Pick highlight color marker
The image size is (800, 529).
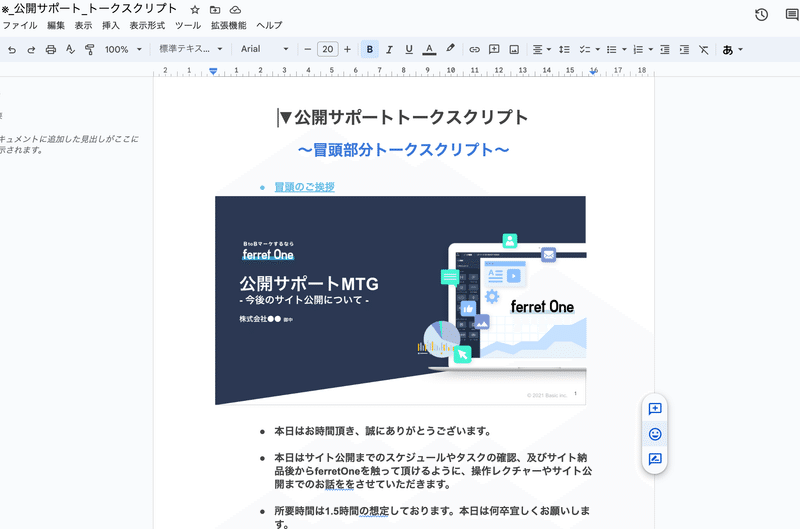click(449, 49)
